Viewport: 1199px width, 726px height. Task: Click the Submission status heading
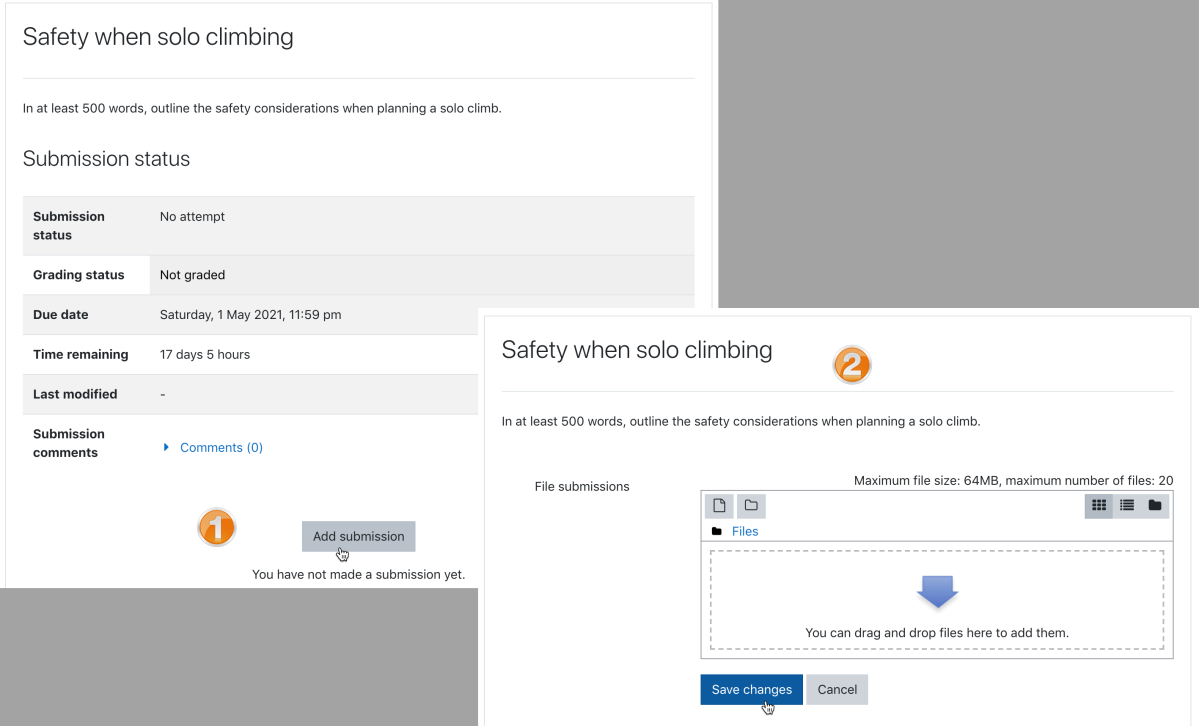[106, 158]
